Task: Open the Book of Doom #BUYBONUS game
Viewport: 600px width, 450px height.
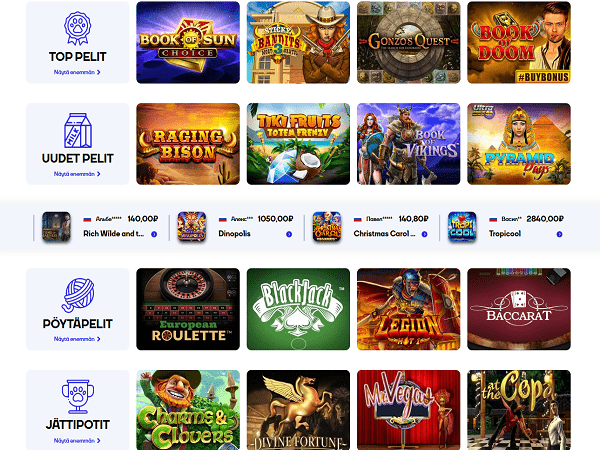Action: (519, 42)
